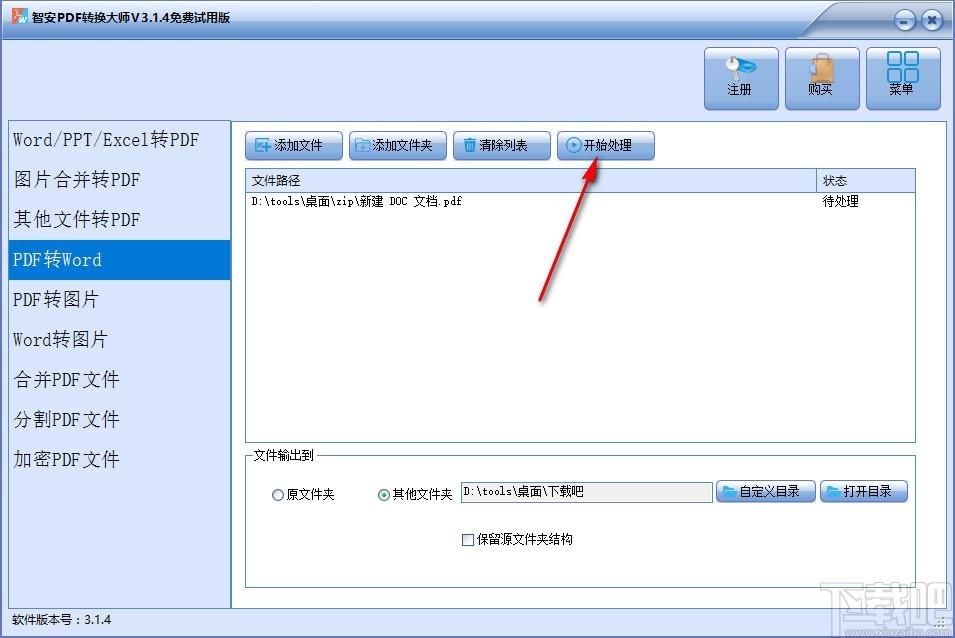Click 添加文件夹 to add a folder

(x=398, y=145)
